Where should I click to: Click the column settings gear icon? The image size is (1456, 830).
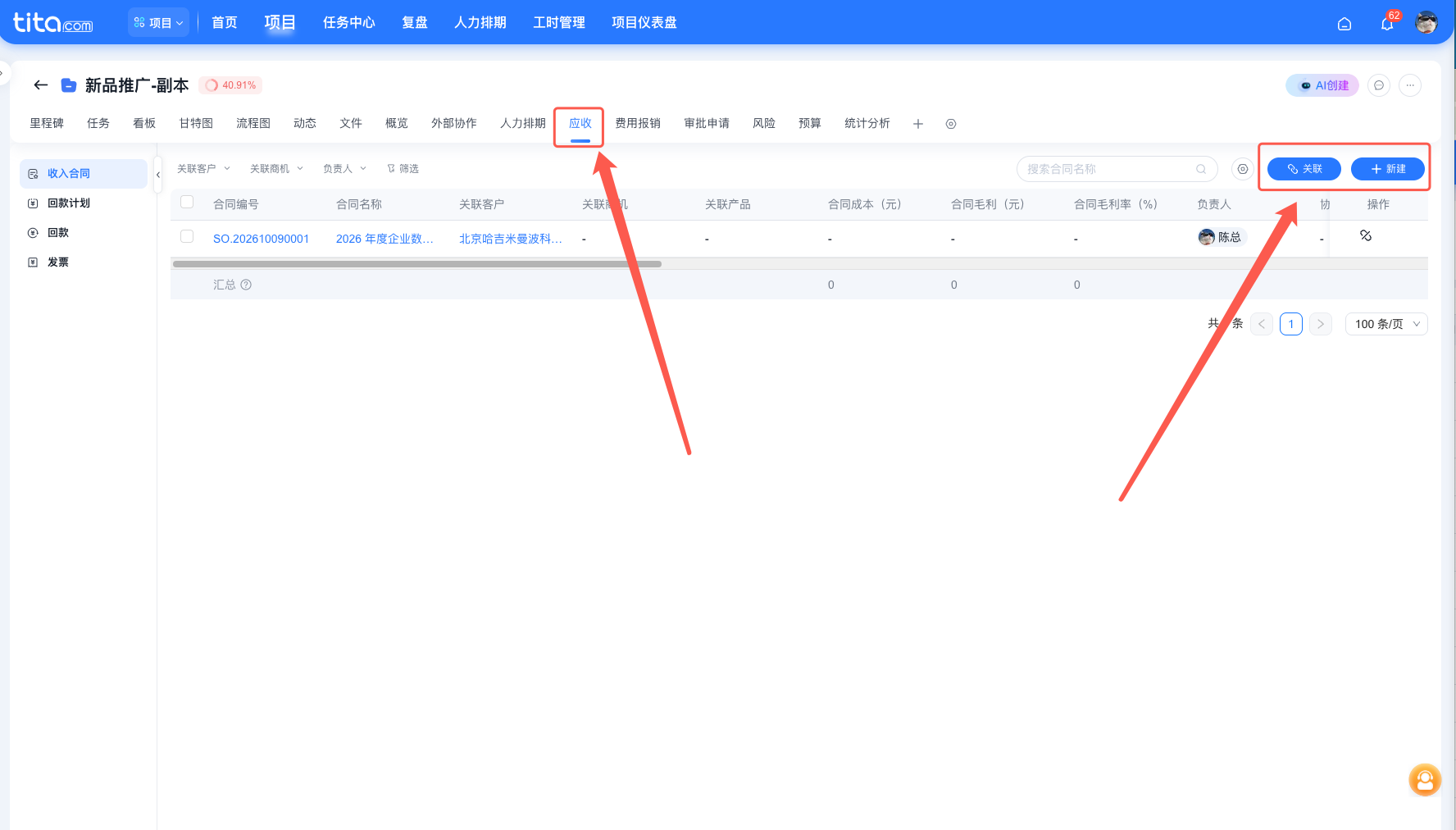click(x=1243, y=169)
